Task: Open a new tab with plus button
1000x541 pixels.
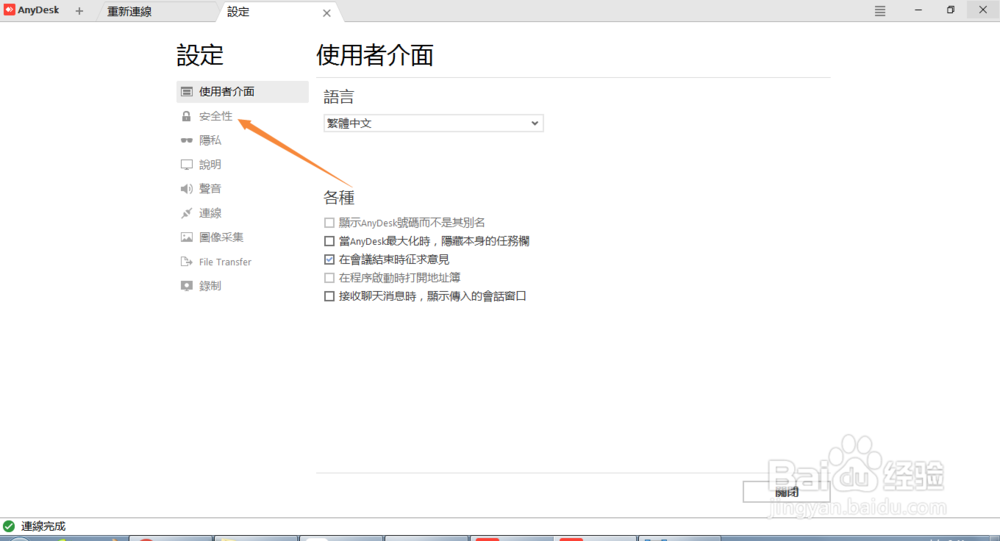Action: pyautogui.click(x=79, y=11)
